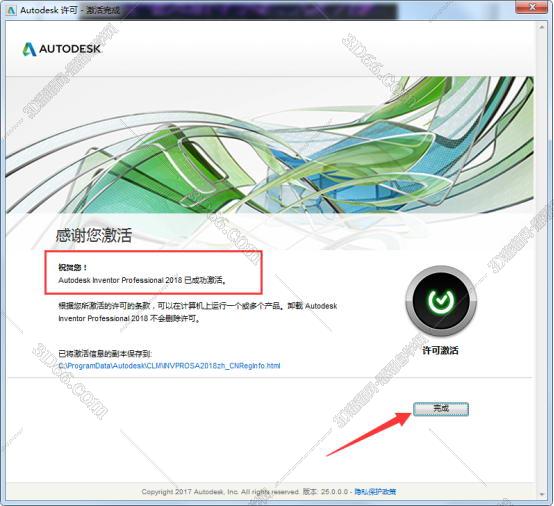Viewport: 554px width, 506px height.
Task: Click the 许可激活 label under the icon
Action: [x=441, y=350]
